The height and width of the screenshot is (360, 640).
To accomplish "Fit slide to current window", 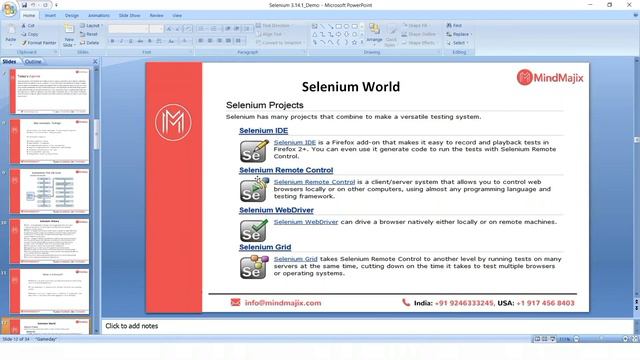I will point(635,339).
